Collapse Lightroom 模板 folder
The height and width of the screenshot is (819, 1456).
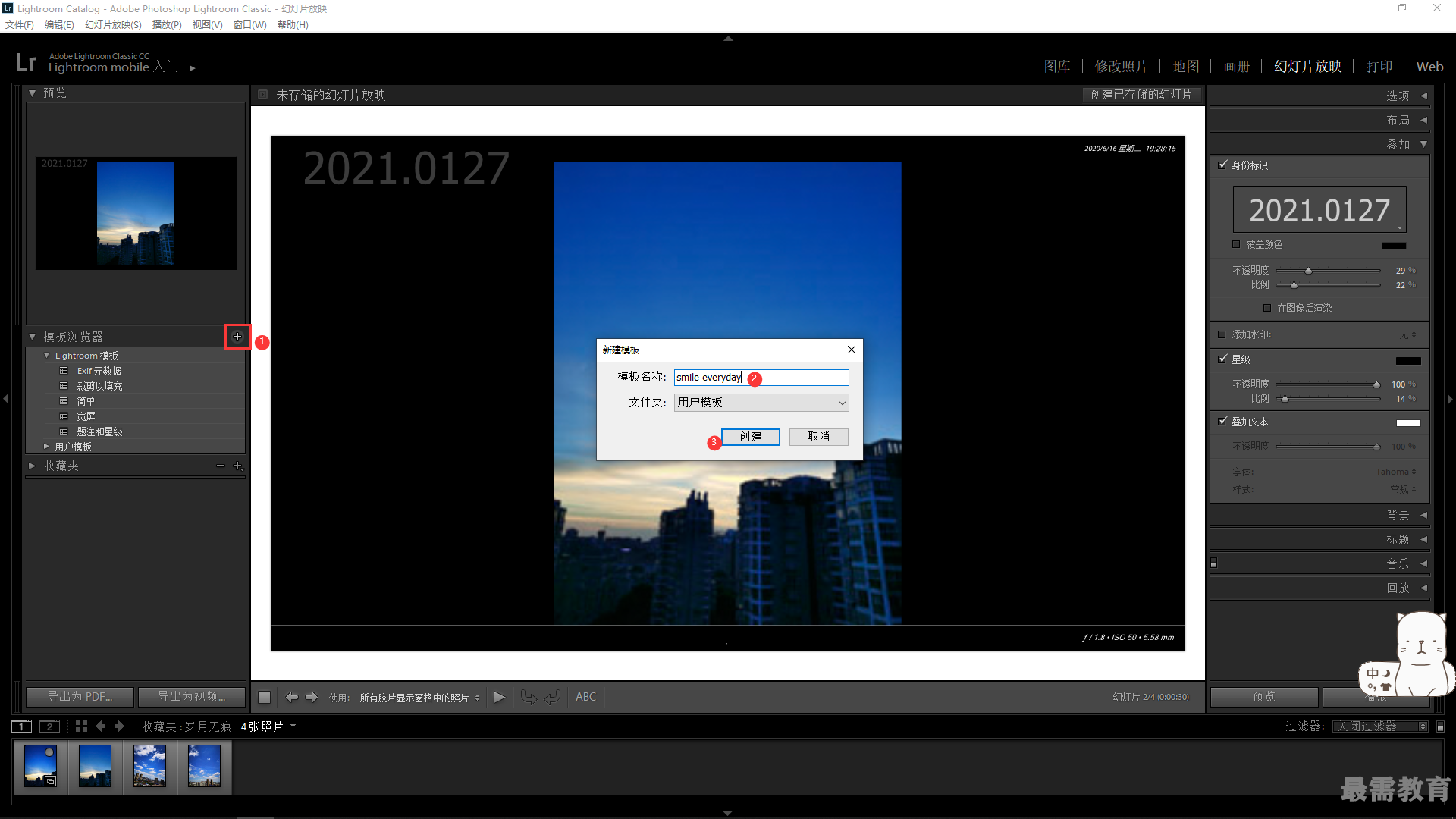[x=46, y=356]
